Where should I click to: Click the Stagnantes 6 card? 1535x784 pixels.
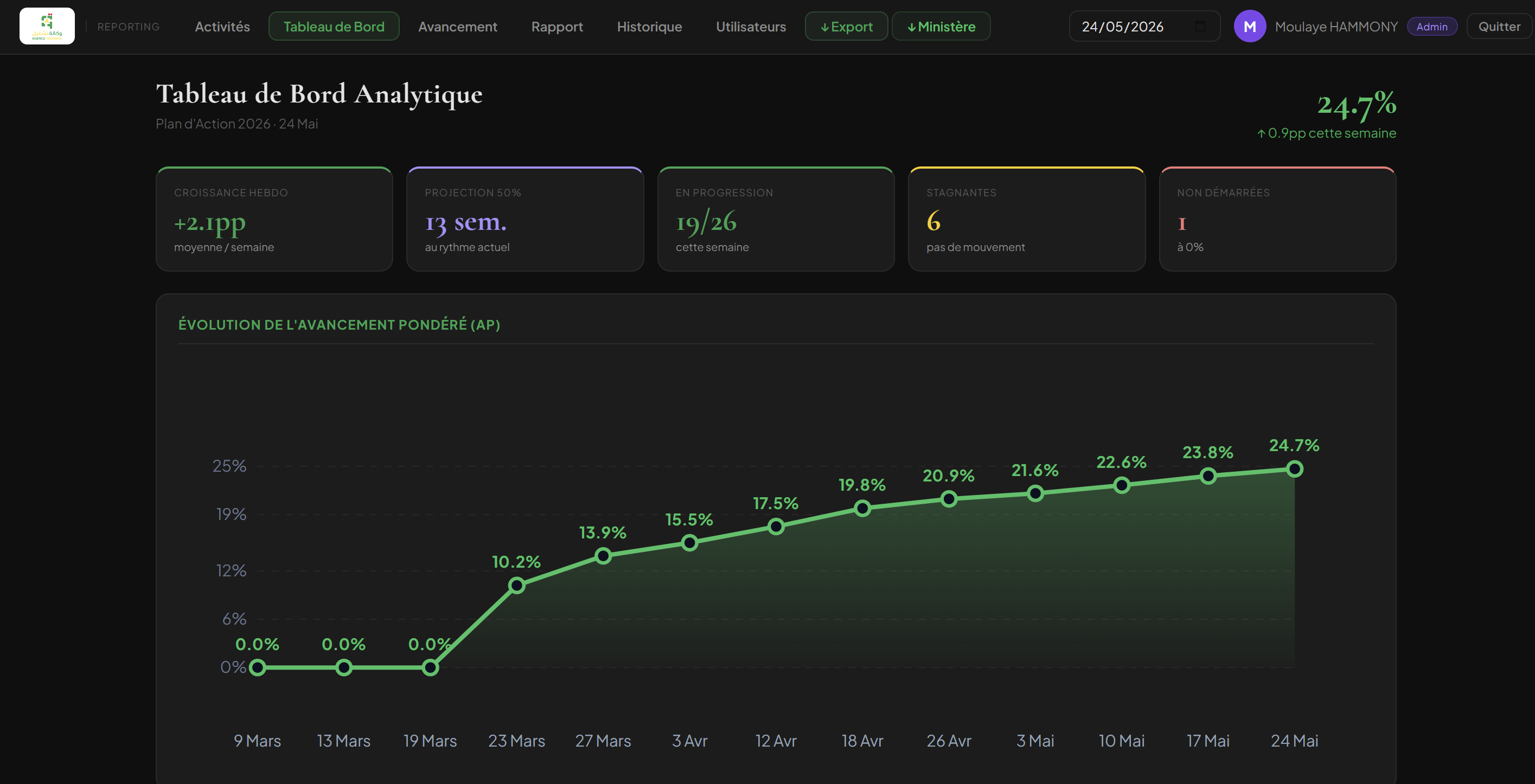click(1026, 219)
